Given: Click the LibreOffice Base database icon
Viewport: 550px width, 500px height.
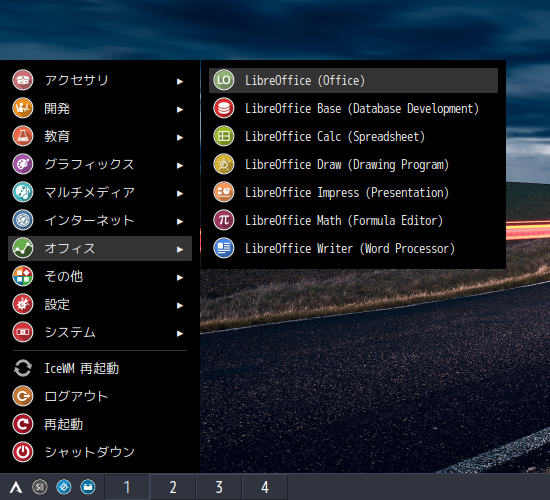Looking at the screenshot, I should pos(224,108).
